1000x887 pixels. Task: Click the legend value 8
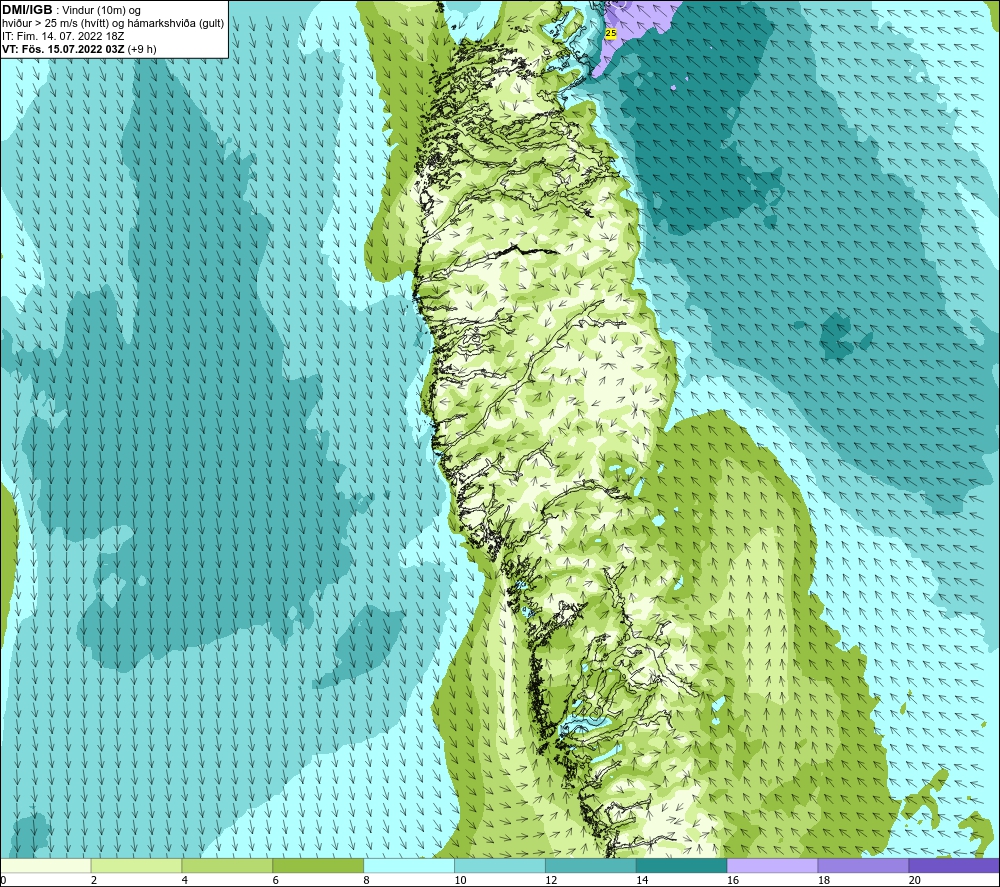367,880
